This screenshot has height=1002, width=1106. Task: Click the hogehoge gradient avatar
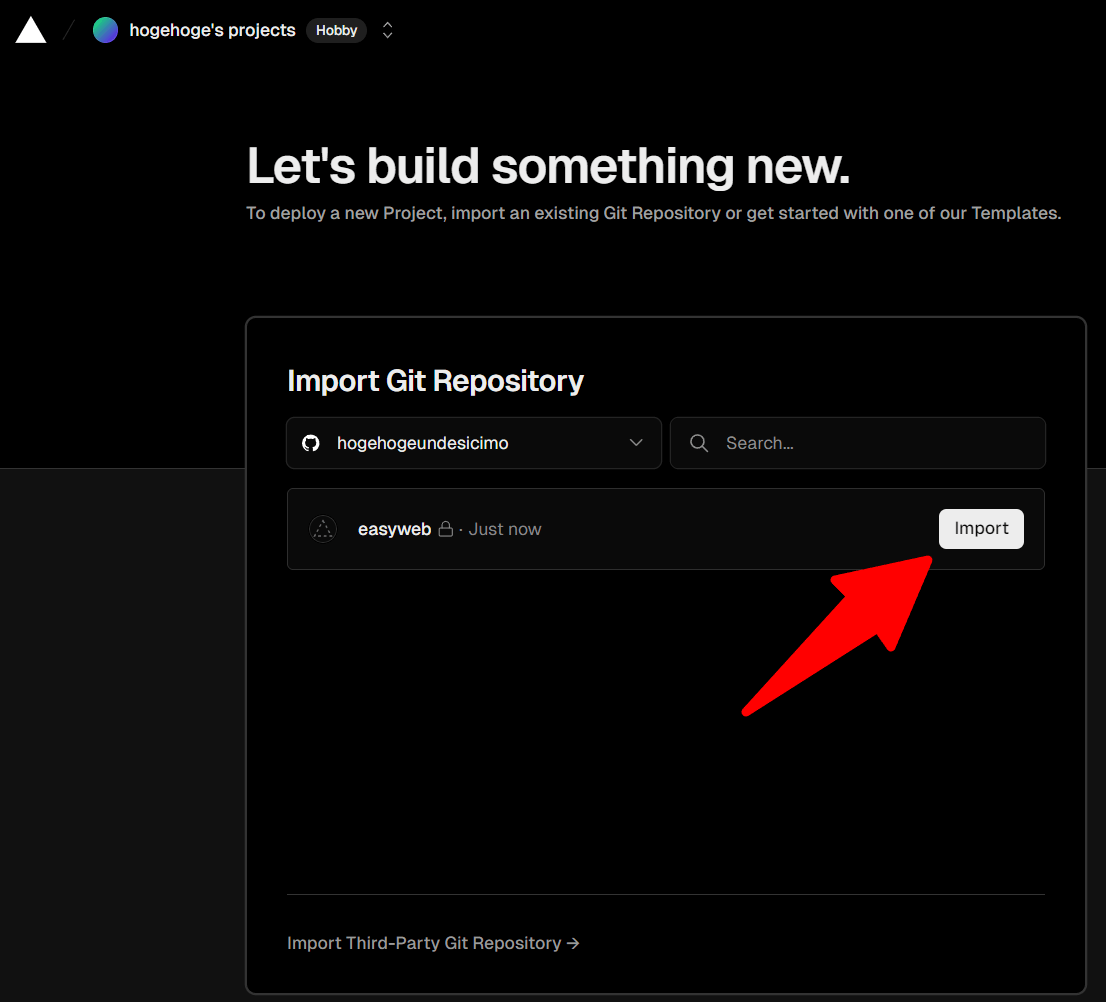point(106,30)
